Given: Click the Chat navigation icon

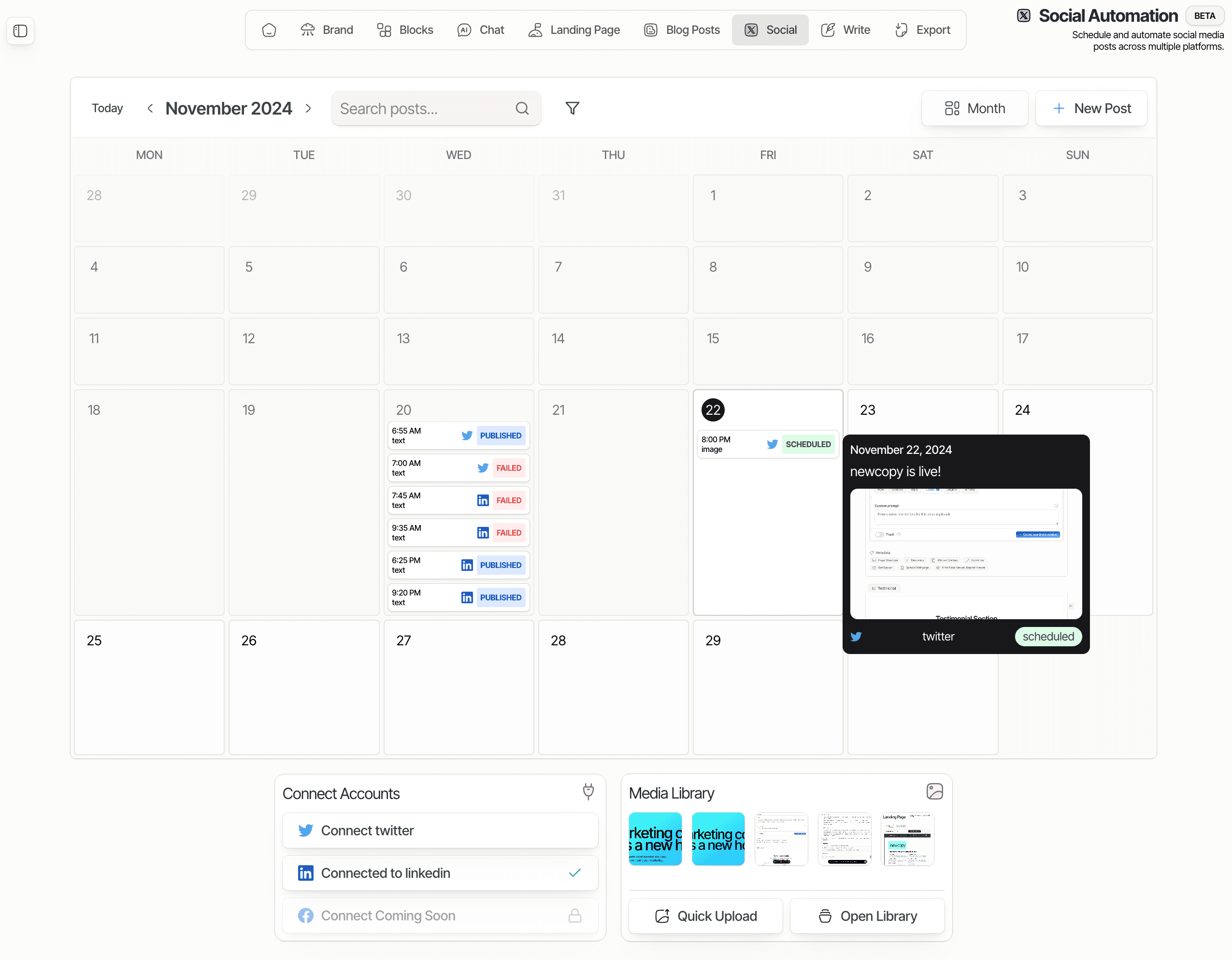Looking at the screenshot, I should point(464,29).
